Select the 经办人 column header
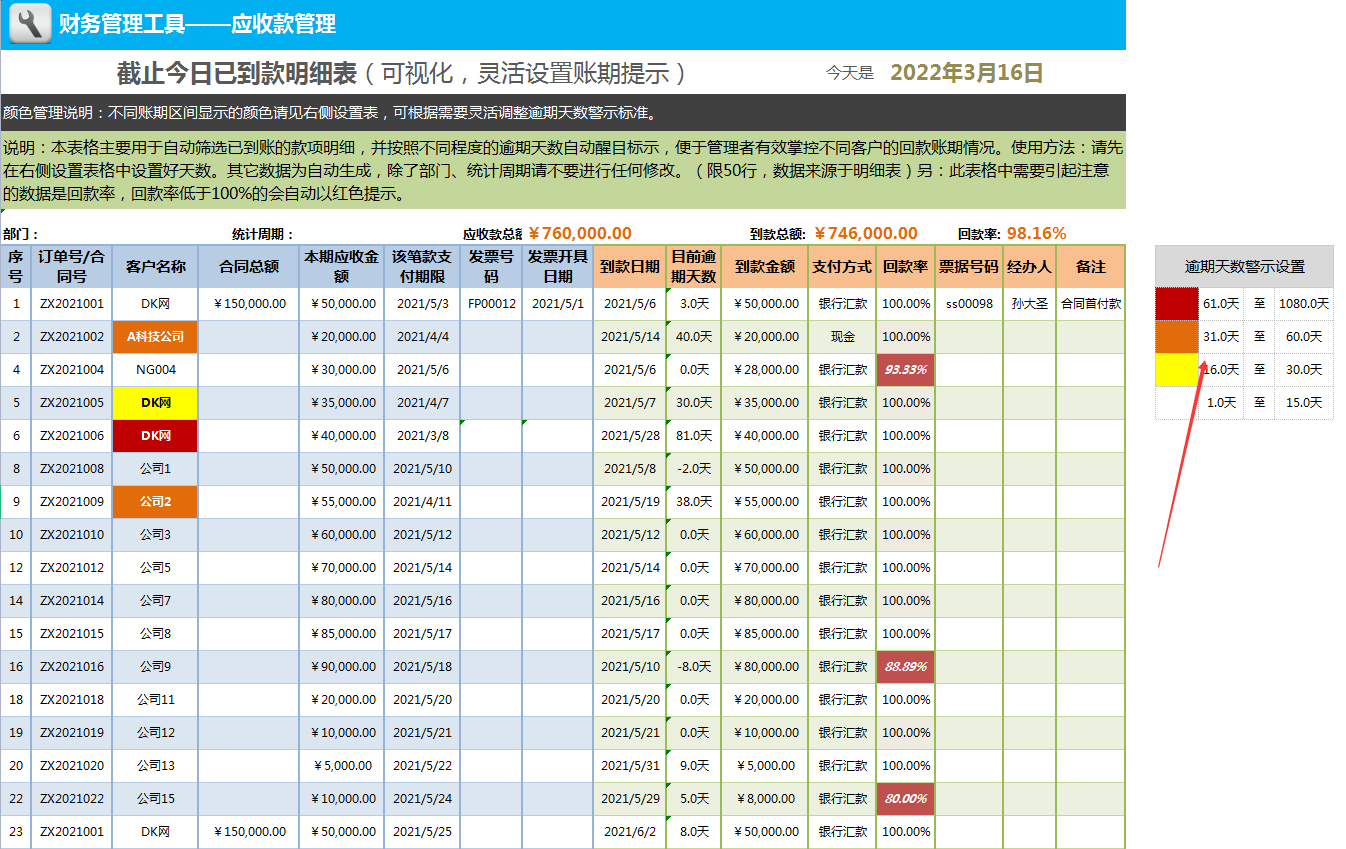This screenshot has height=849, width=1346. (1030, 267)
